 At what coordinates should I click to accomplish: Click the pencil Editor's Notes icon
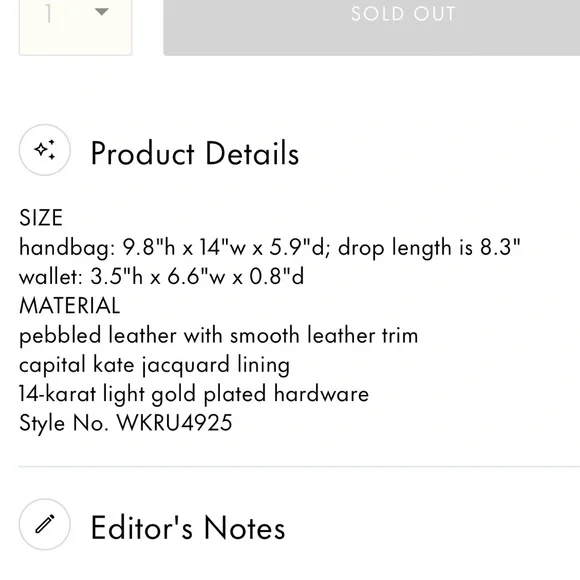pos(45,524)
